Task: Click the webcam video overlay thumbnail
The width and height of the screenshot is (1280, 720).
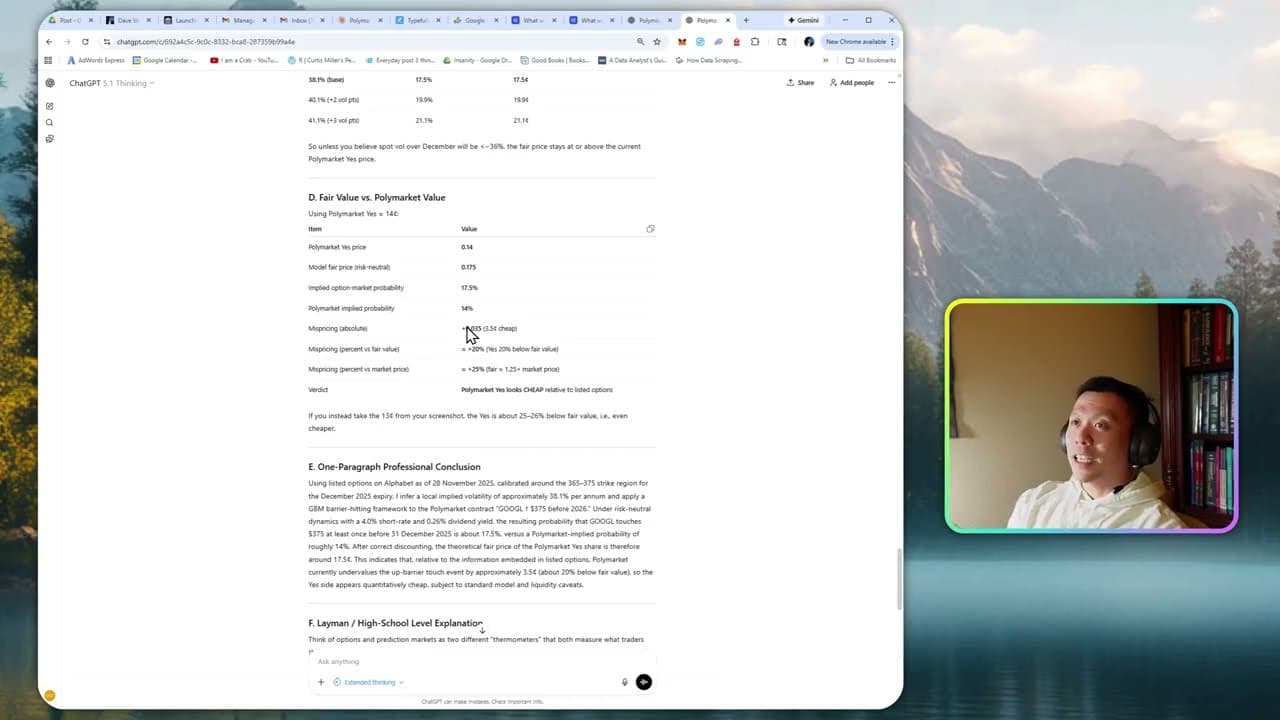Action: tap(1091, 416)
